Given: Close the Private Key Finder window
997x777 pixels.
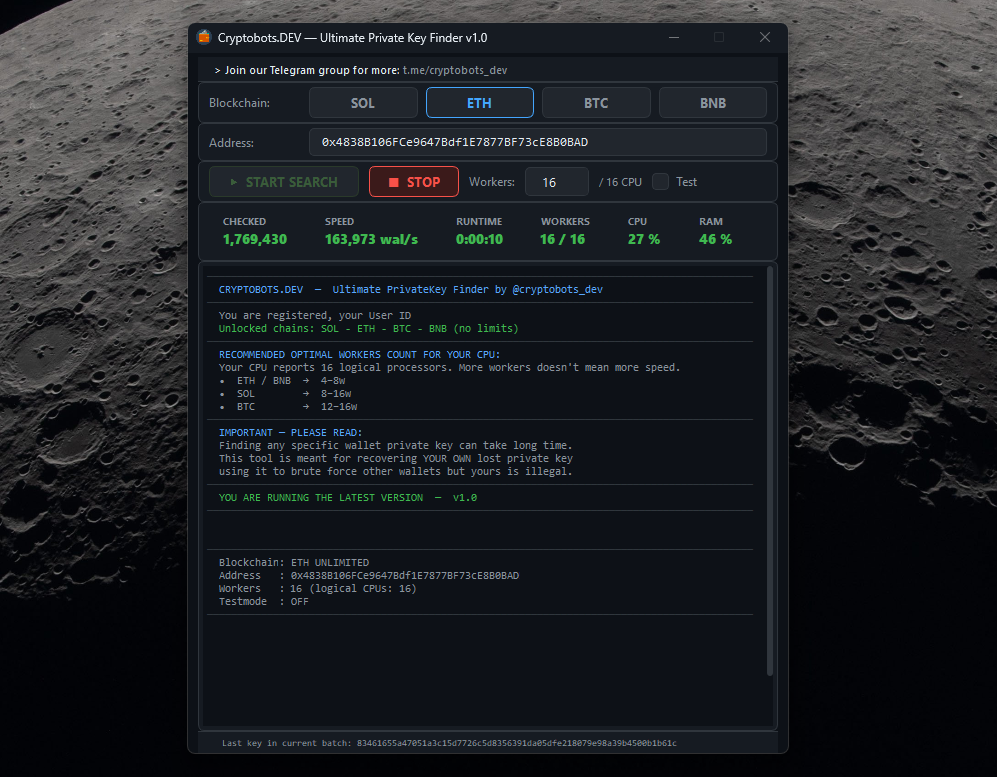Looking at the screenshot, I should click(x=764, y=38).
